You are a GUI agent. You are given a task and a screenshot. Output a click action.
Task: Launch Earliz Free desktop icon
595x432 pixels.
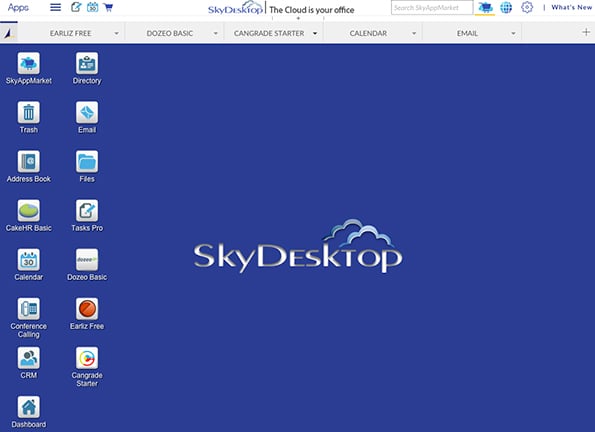tap(87, 309)
